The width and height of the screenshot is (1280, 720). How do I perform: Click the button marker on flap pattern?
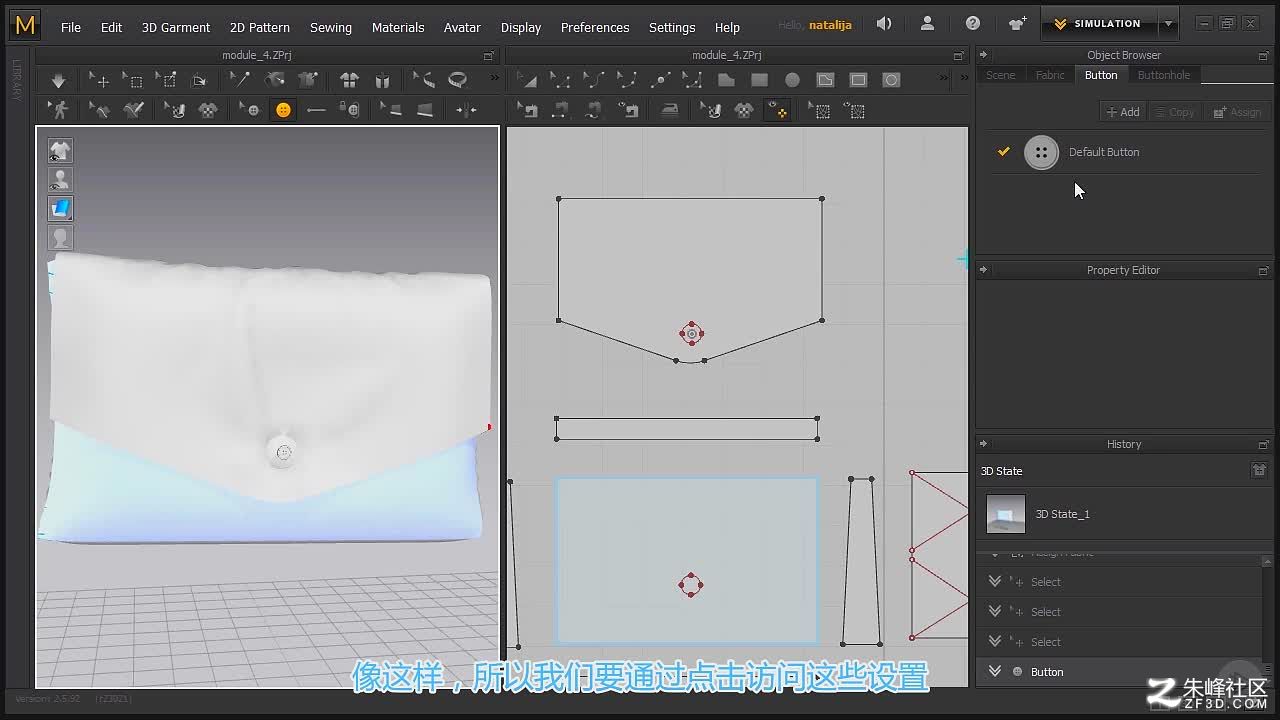691,334
